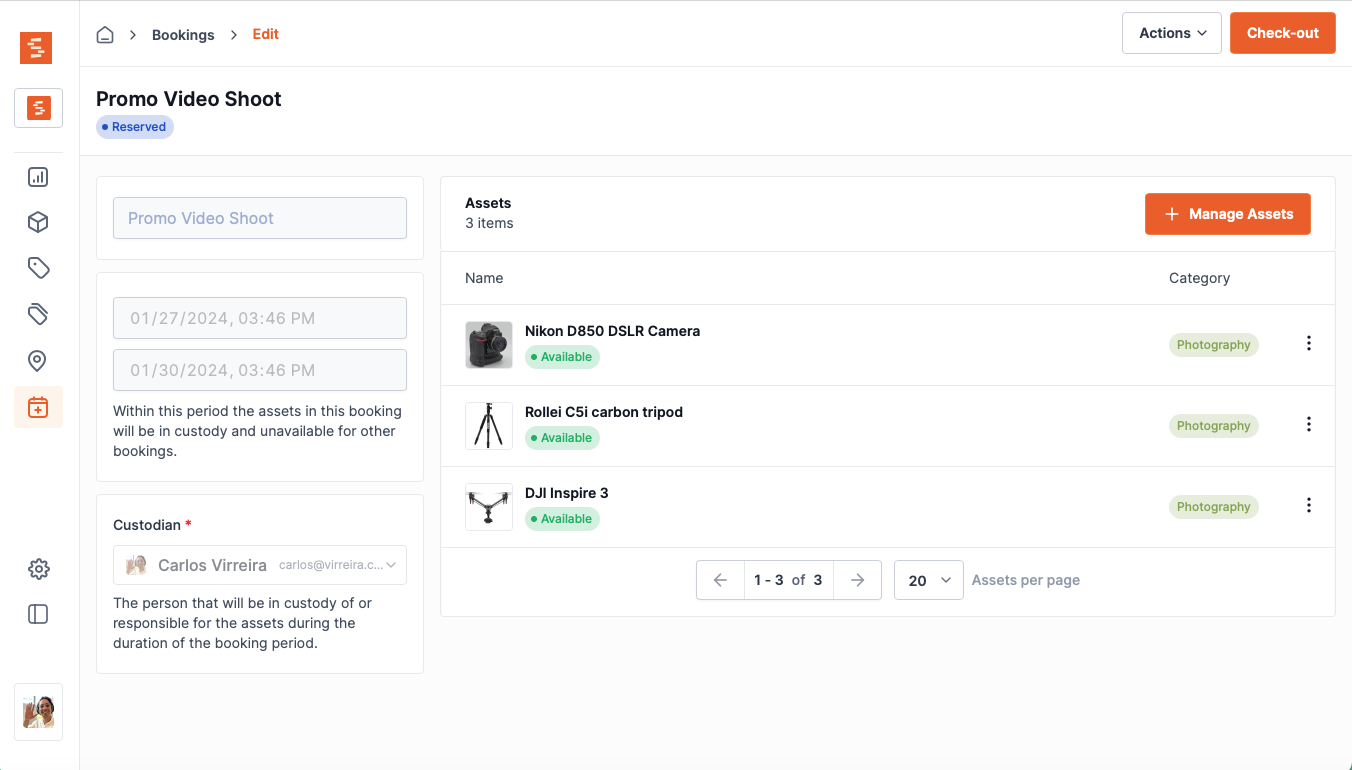The width and height of the screenshot is (1352, 770).
Task: Click the single tag icon in sidebar
Action: (x=38, y=268)
